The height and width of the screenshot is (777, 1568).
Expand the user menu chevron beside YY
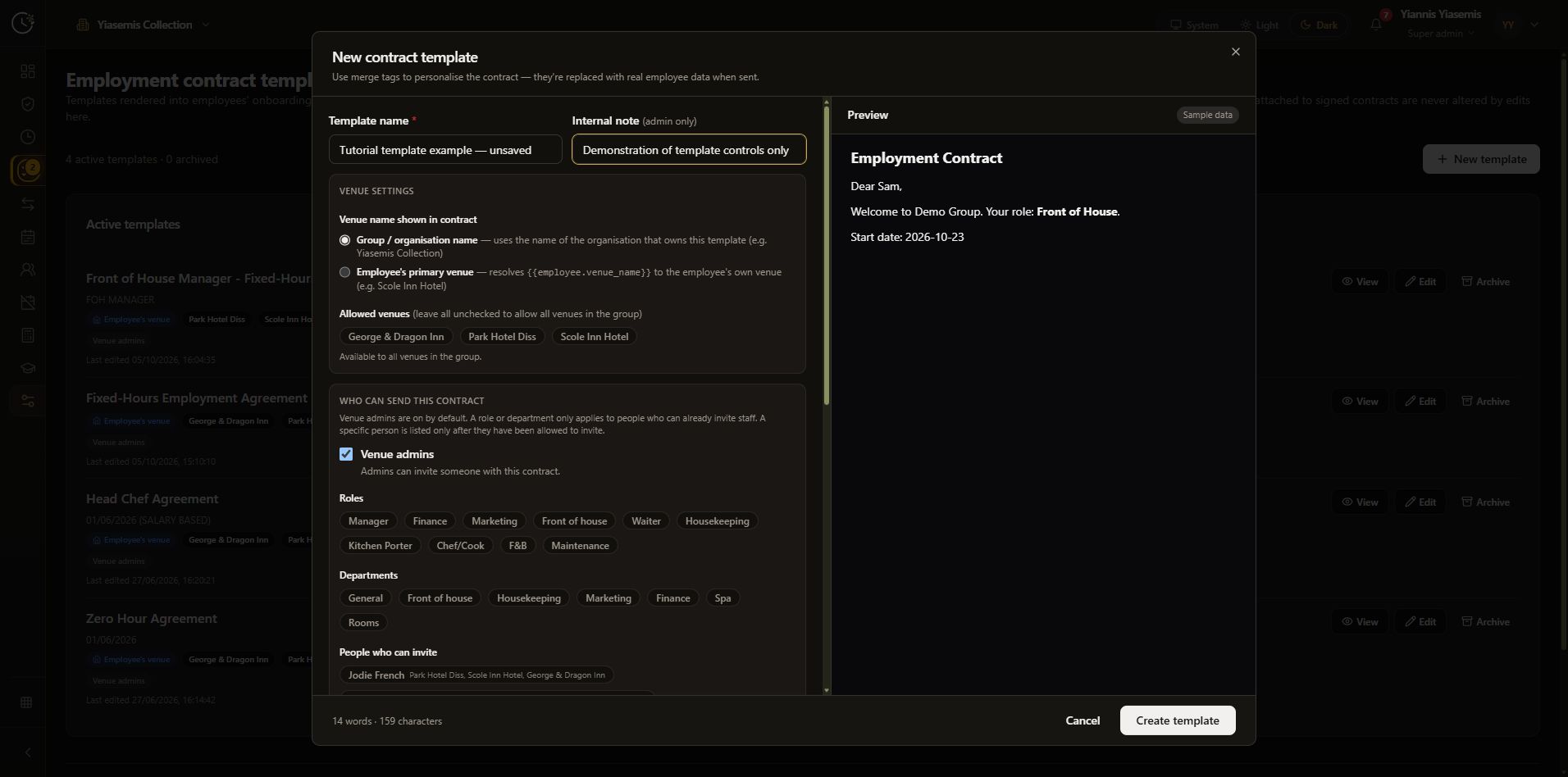(x=1534, y=25)
